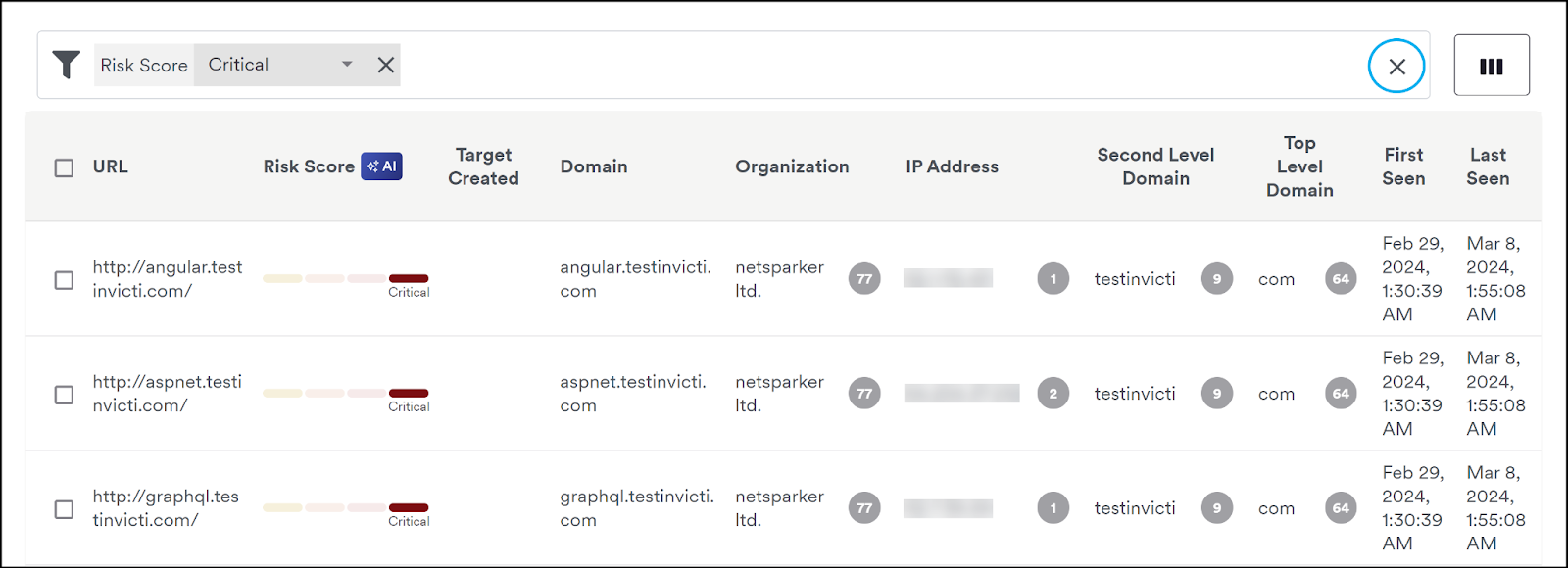This screenshot has width=1568, height=568.
Task: Click IP count badge 2 in aspnet row
Action: [1053, 394]
